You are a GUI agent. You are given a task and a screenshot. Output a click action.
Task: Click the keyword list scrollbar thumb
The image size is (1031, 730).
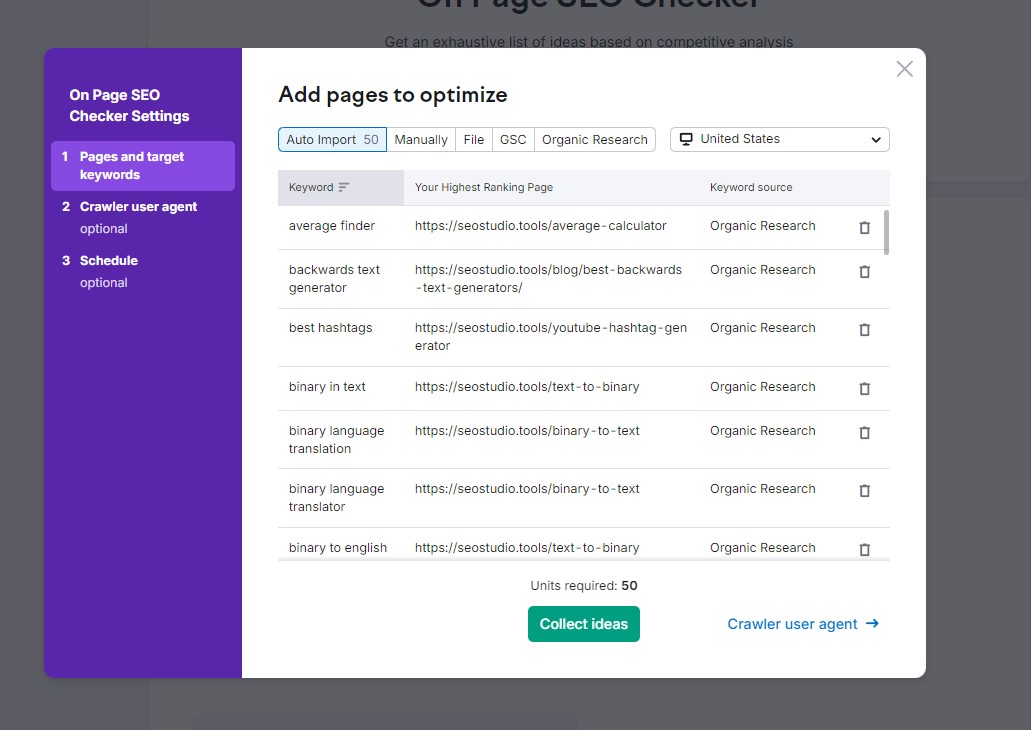(886, 232)
